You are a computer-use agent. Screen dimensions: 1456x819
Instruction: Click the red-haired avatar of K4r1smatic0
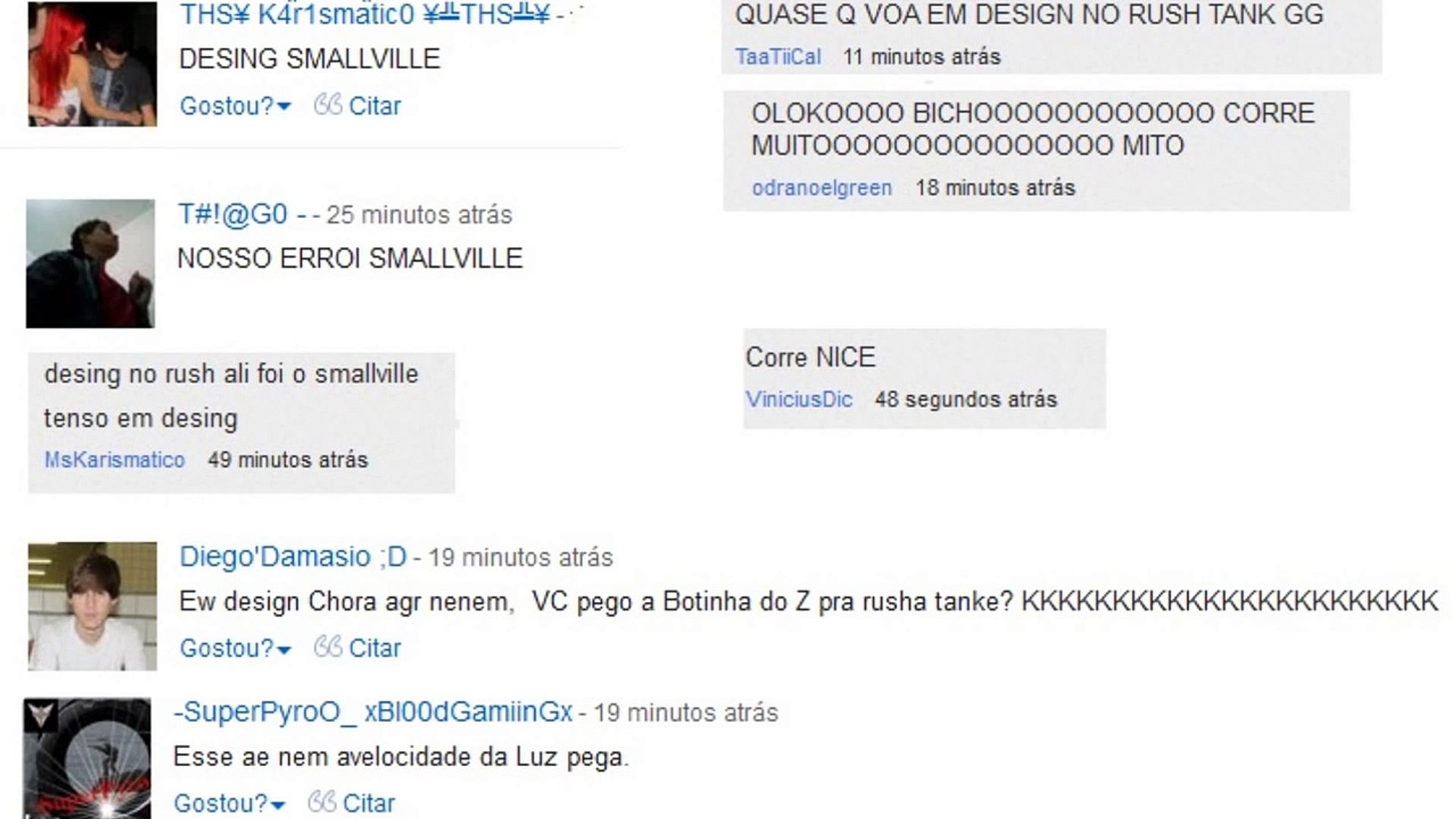pyautogui.click(x=93, y=64)
